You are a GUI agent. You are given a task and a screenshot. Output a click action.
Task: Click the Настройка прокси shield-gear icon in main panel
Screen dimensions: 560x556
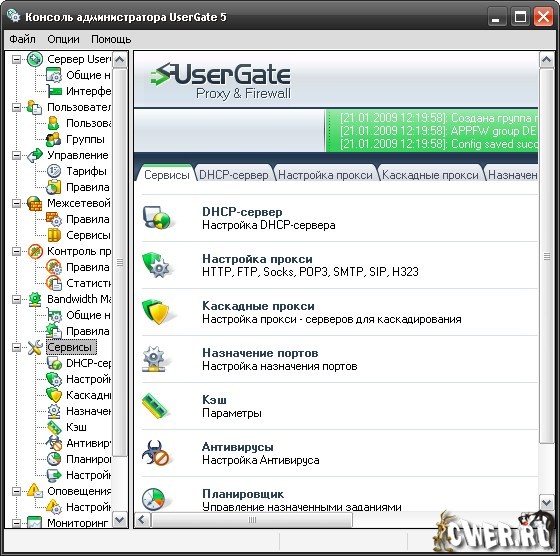[x=157, y=265]
